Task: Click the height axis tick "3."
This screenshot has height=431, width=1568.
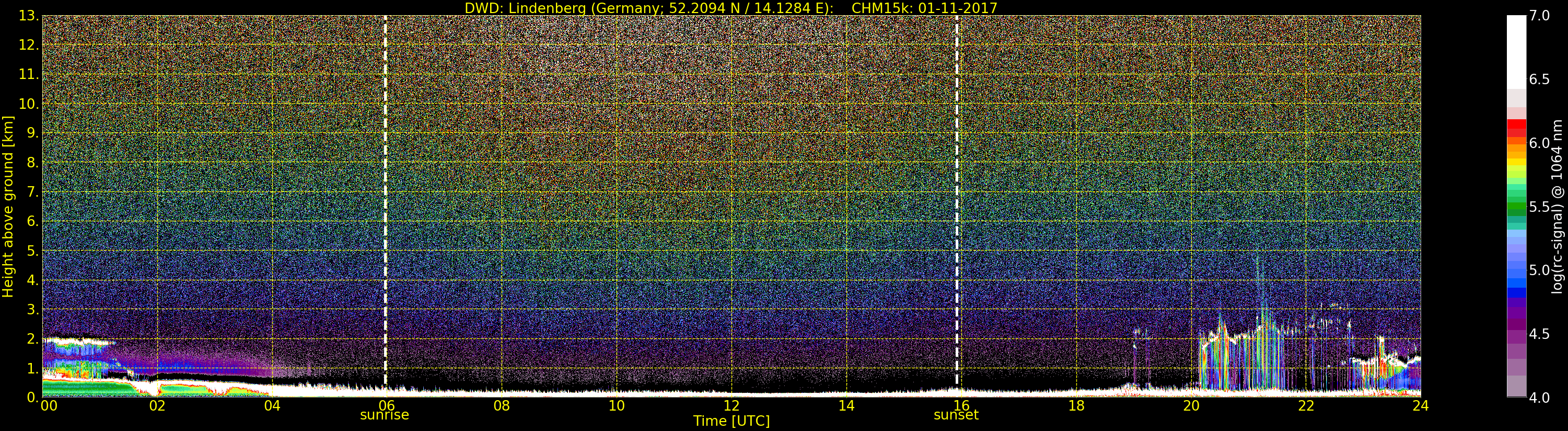Action: point(32,309)
